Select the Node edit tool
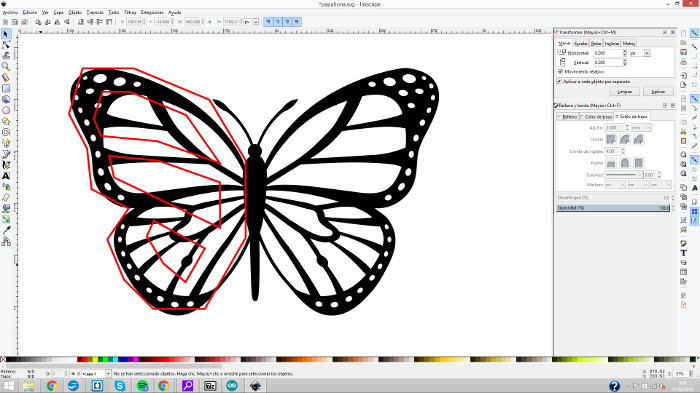This screenshot has height=393, width=700. pyautogui.click(x=6, y=45)
